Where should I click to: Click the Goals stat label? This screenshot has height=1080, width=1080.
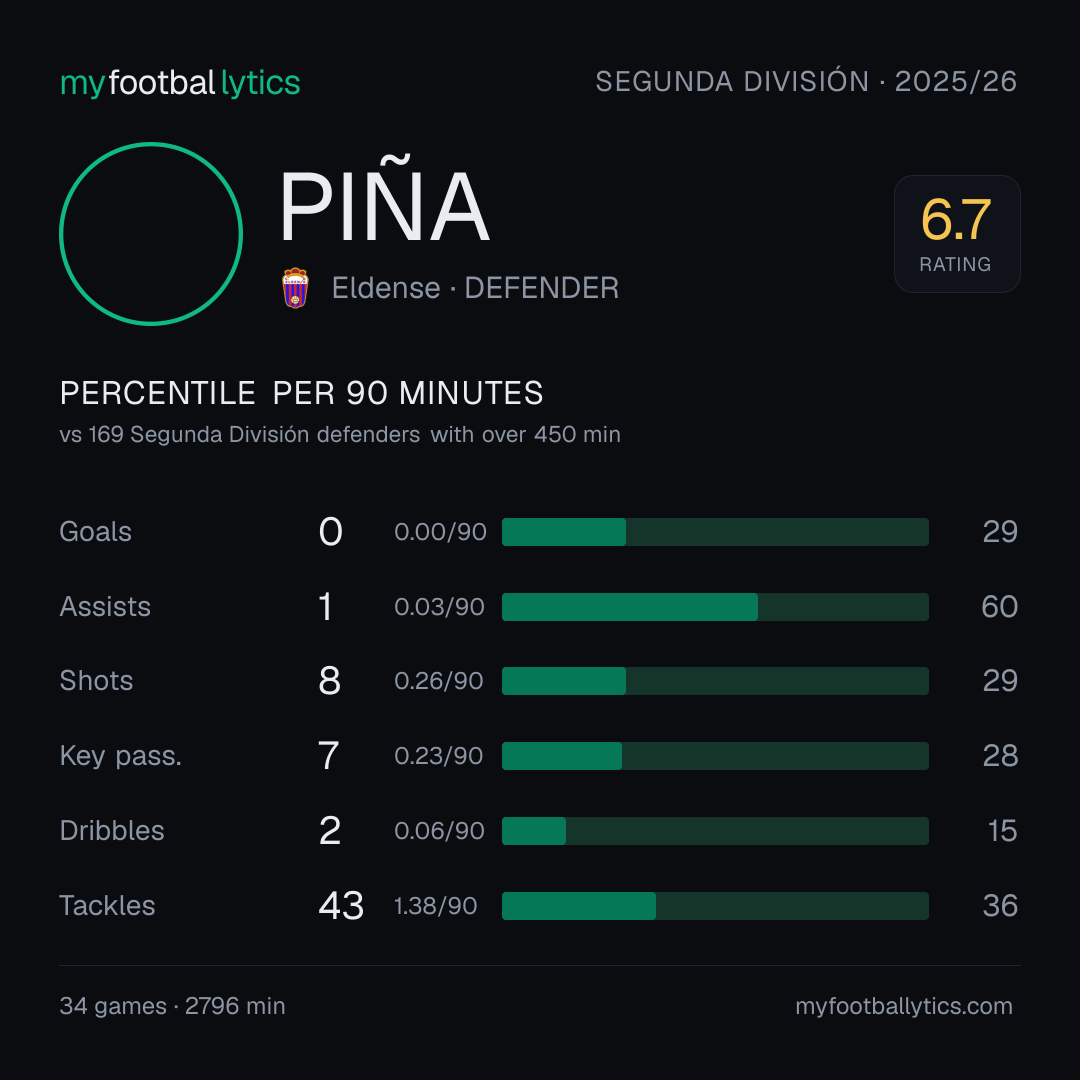tap(96, 532)
